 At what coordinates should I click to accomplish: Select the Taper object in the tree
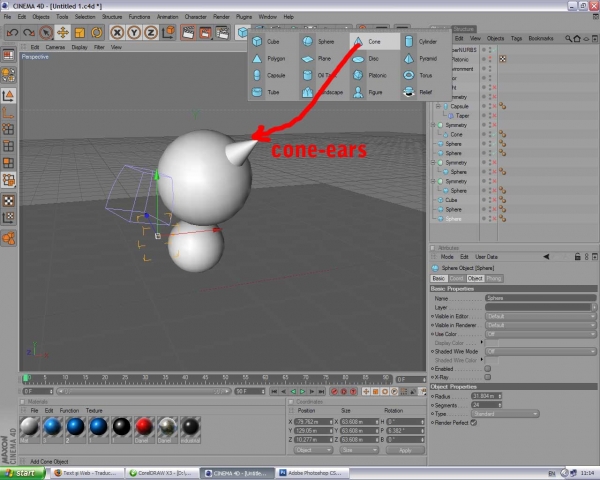(x=462, y=116)
